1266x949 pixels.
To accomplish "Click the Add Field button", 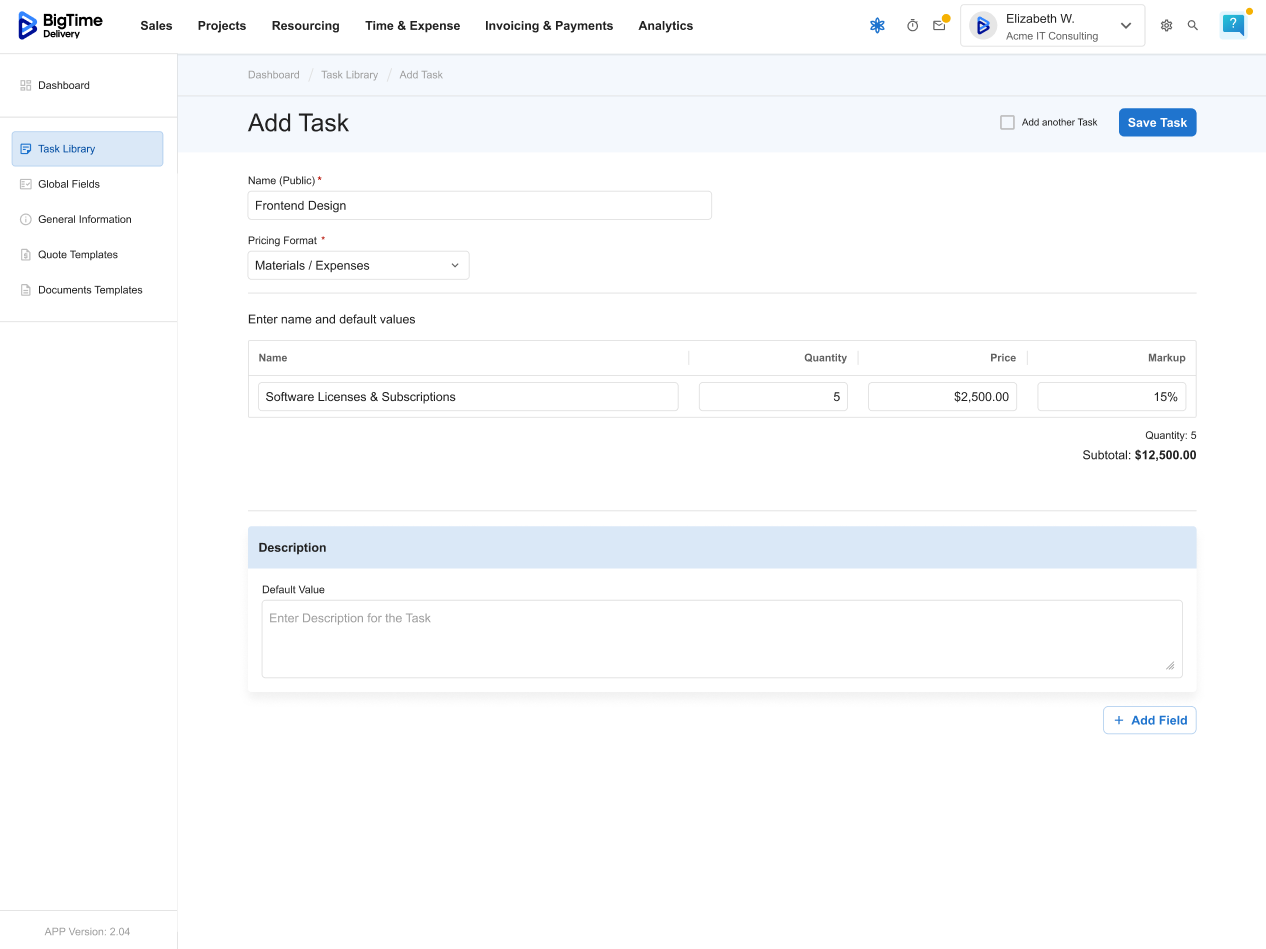I will pyautogui.click(x=1149, y=721).
